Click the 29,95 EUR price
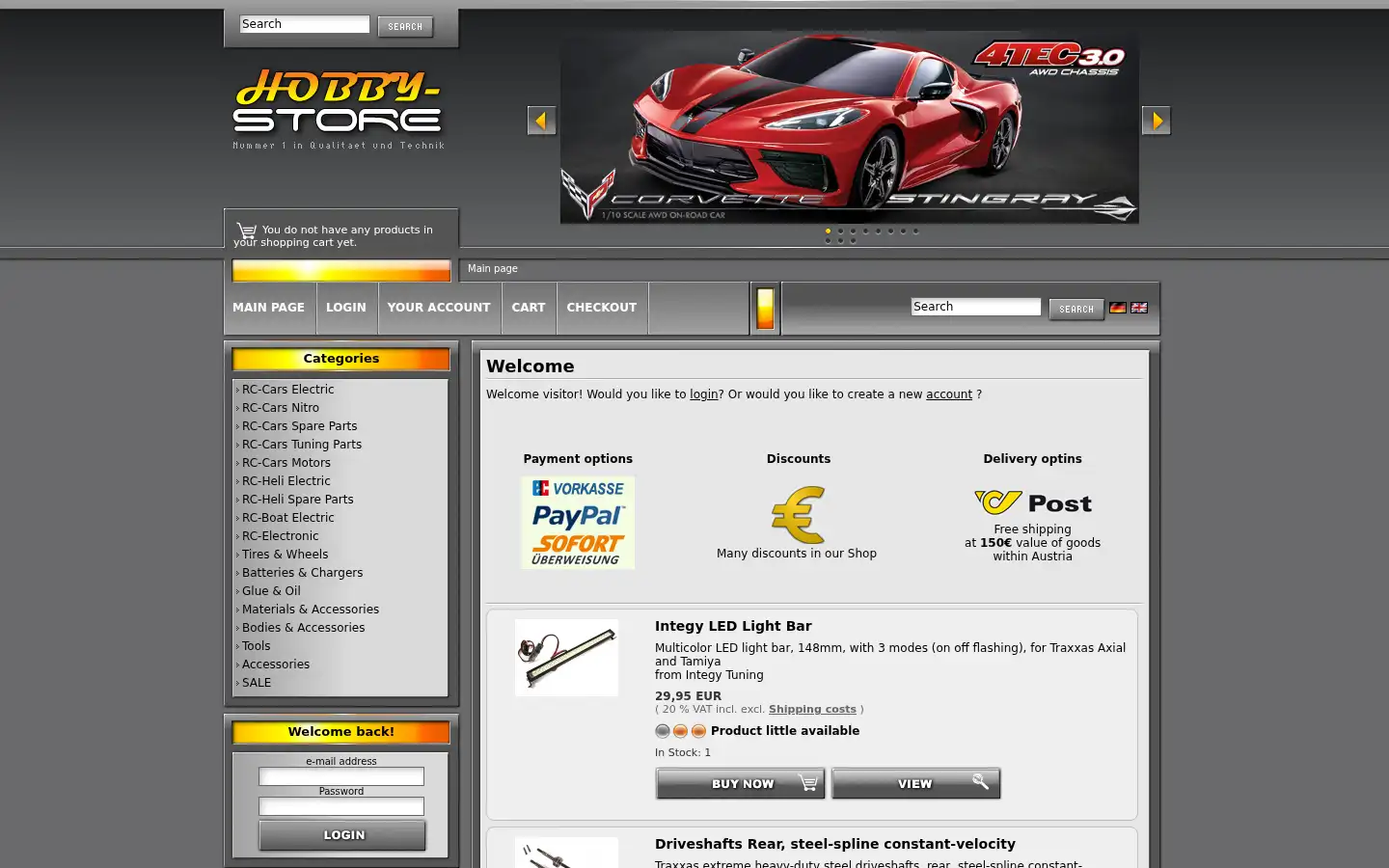This screenshot has height=868, width=1389. click(x=688, y=695)
